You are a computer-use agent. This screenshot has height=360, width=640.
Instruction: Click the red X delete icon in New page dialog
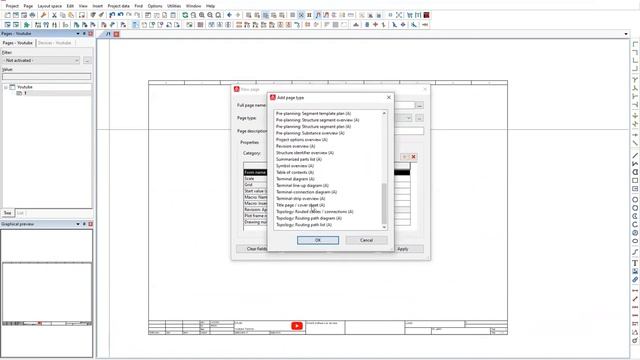click(413, 157)
